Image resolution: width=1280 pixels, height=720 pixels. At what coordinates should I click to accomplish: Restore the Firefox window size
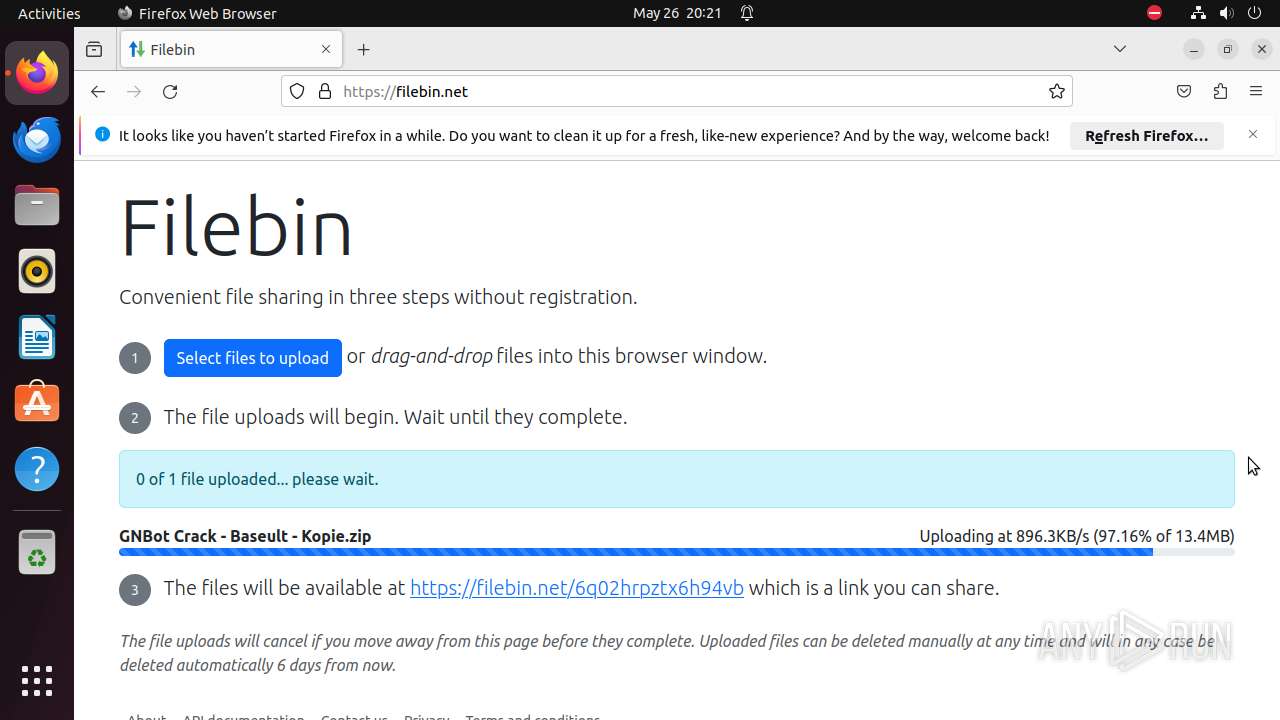point(1228,49)
